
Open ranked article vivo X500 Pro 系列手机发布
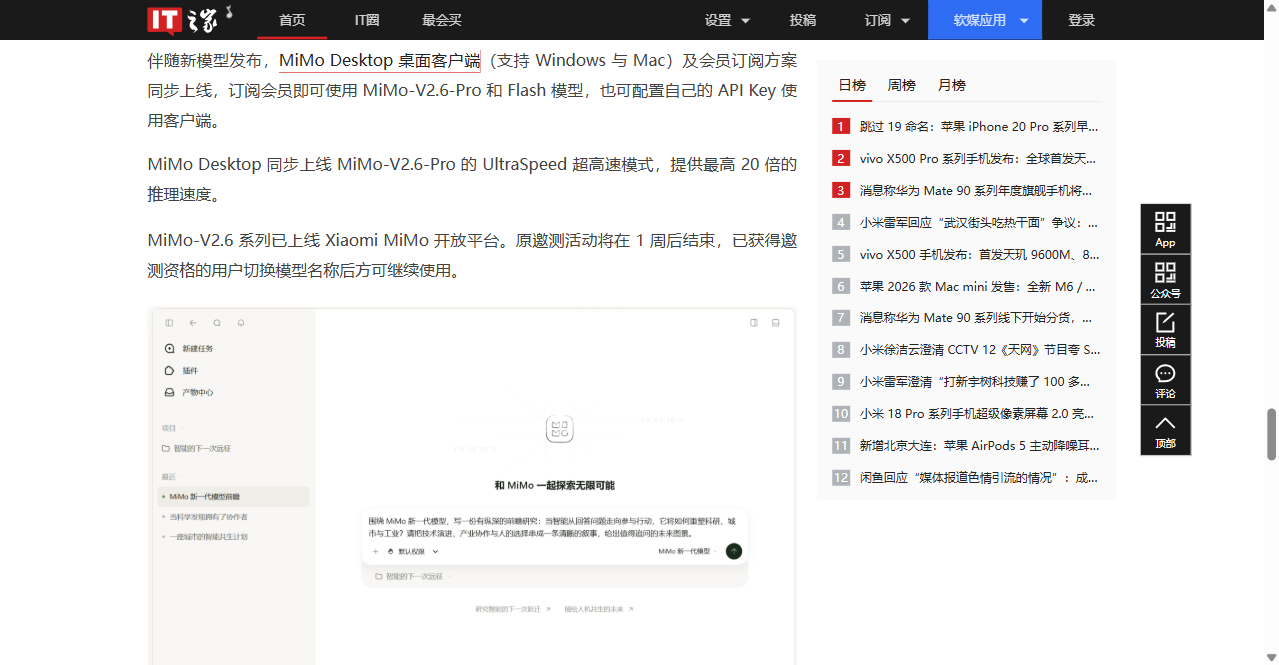tap(978, 159)
